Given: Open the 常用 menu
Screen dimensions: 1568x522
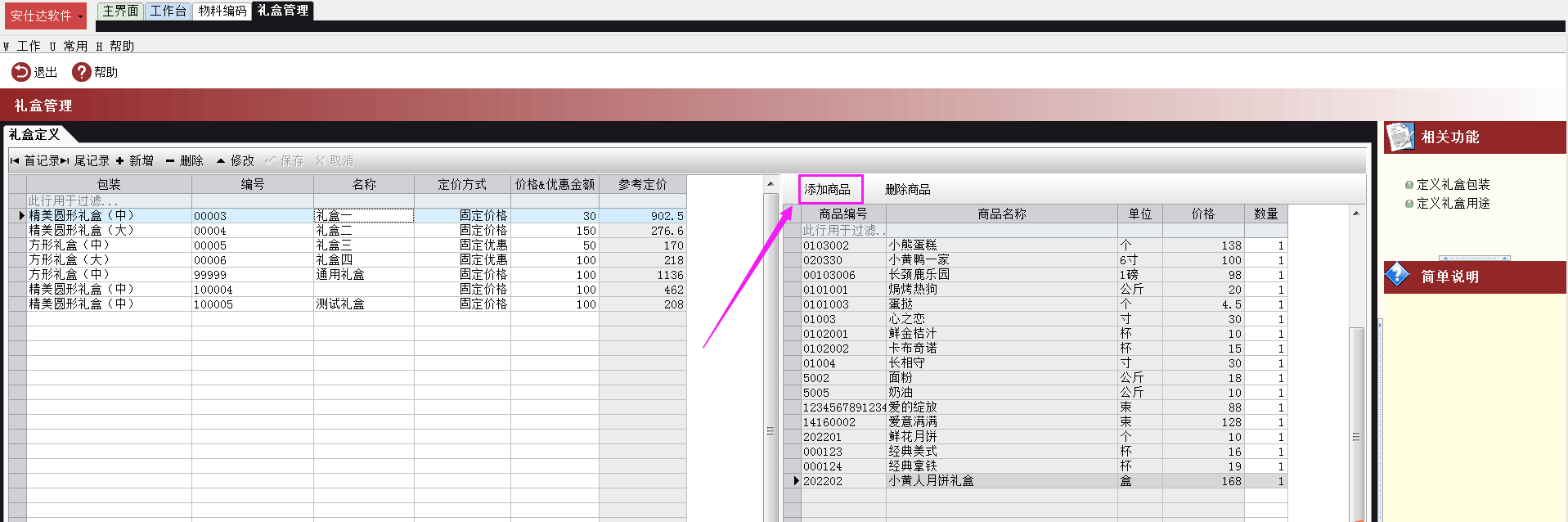Looking at the screenshot, I should (69, 46).
